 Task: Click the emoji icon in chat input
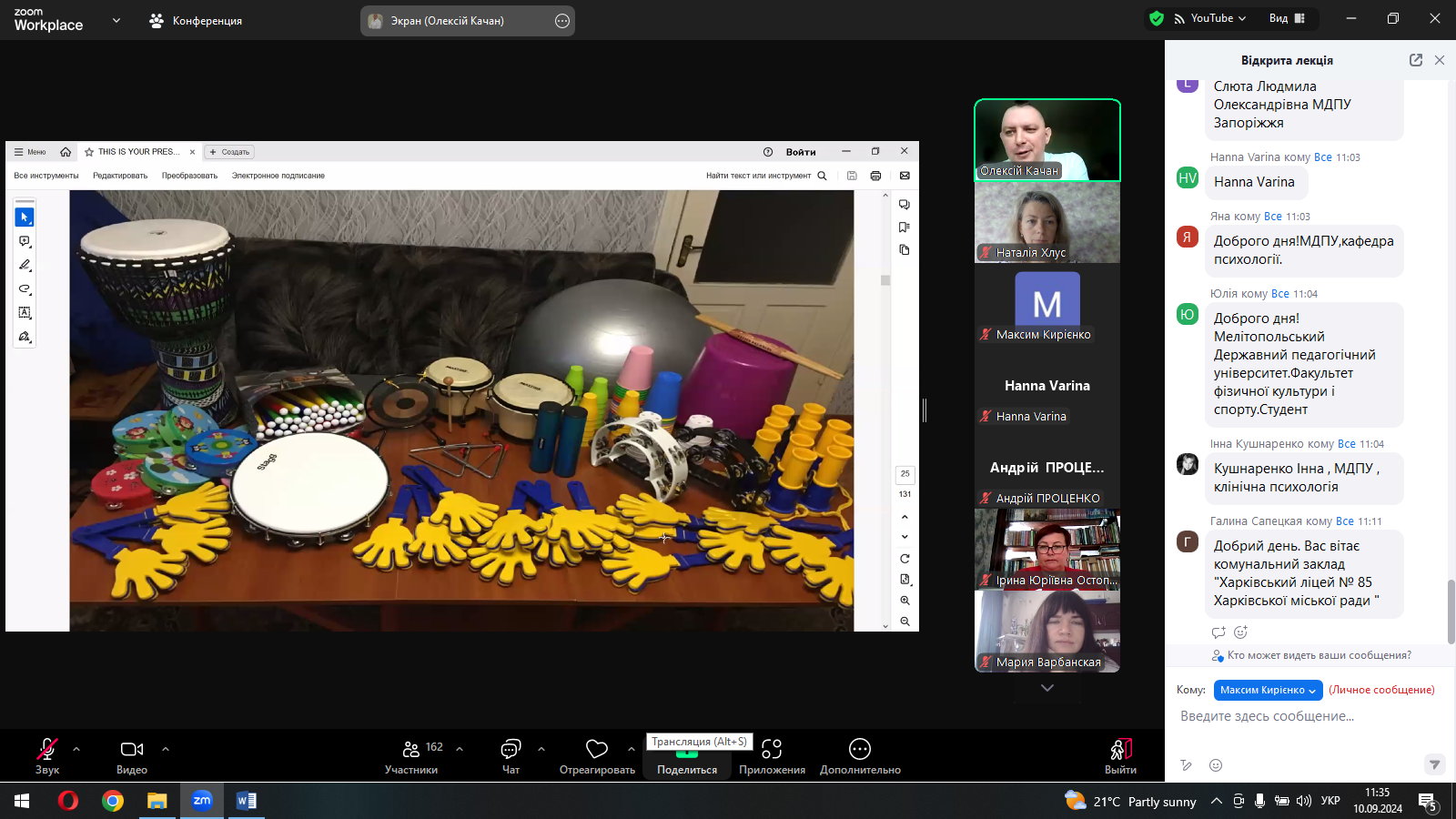[1216, 765]
